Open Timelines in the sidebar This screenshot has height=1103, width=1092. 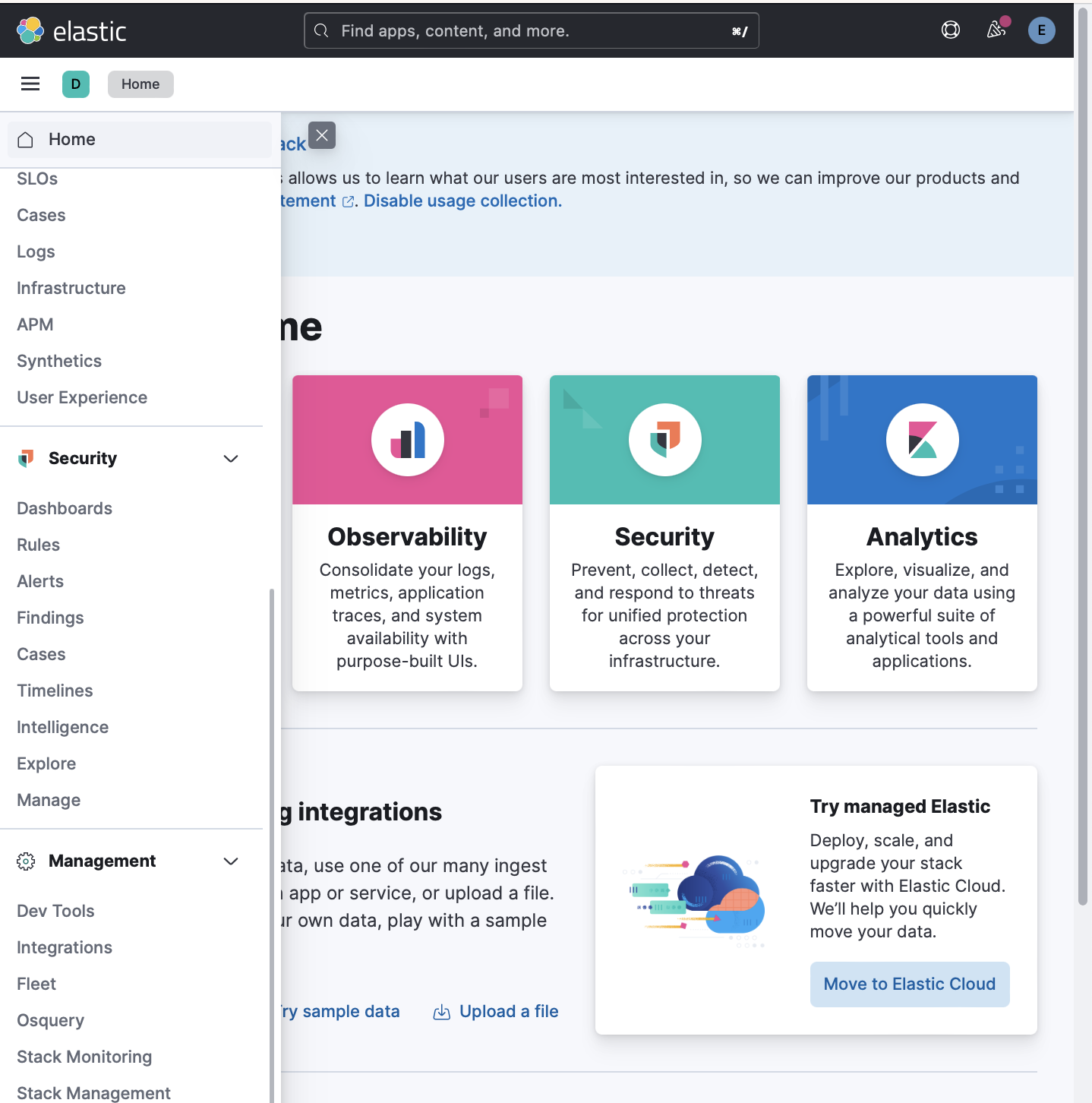pos(55,691)
